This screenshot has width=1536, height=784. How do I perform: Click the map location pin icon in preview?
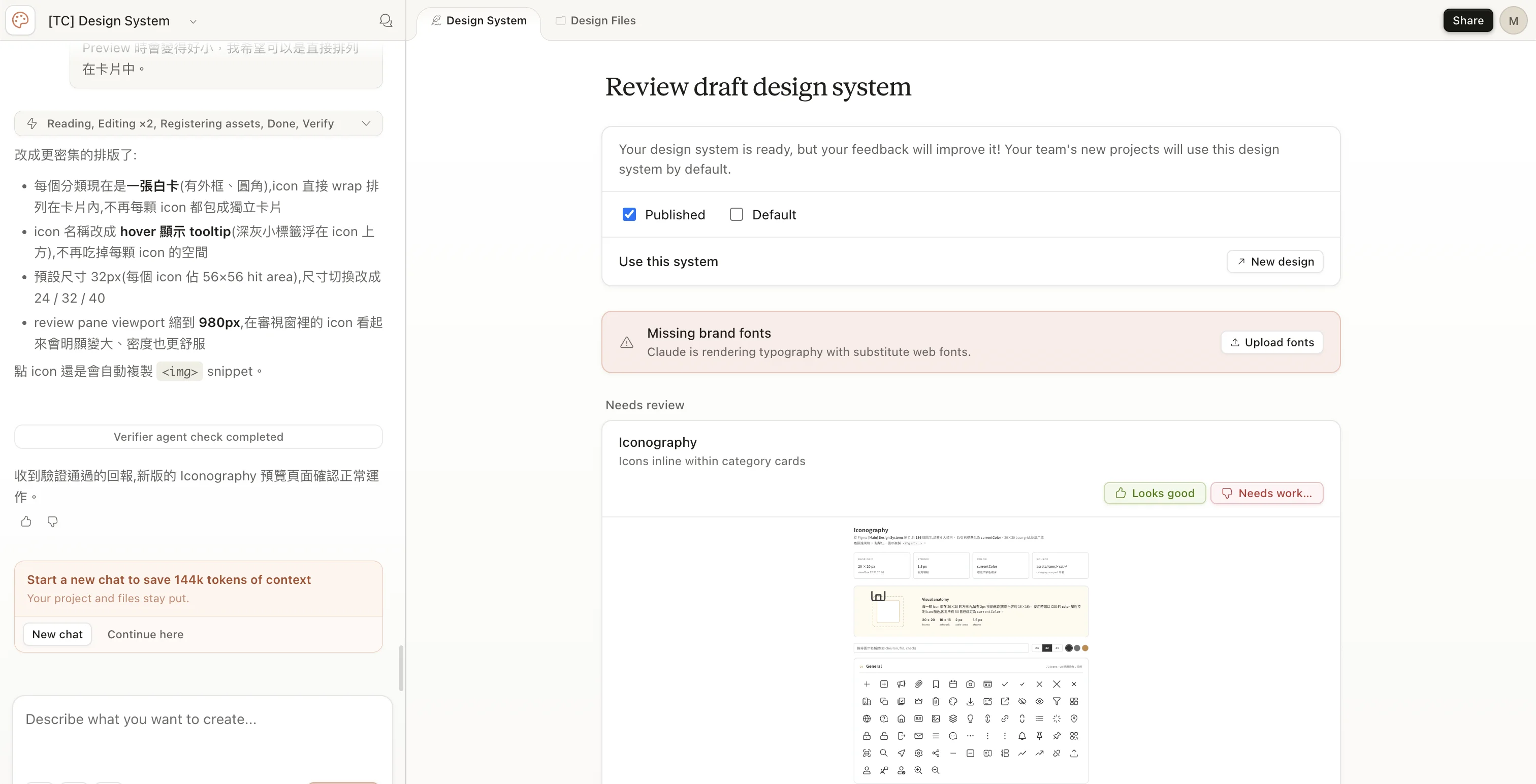[x=1074, y=718]
